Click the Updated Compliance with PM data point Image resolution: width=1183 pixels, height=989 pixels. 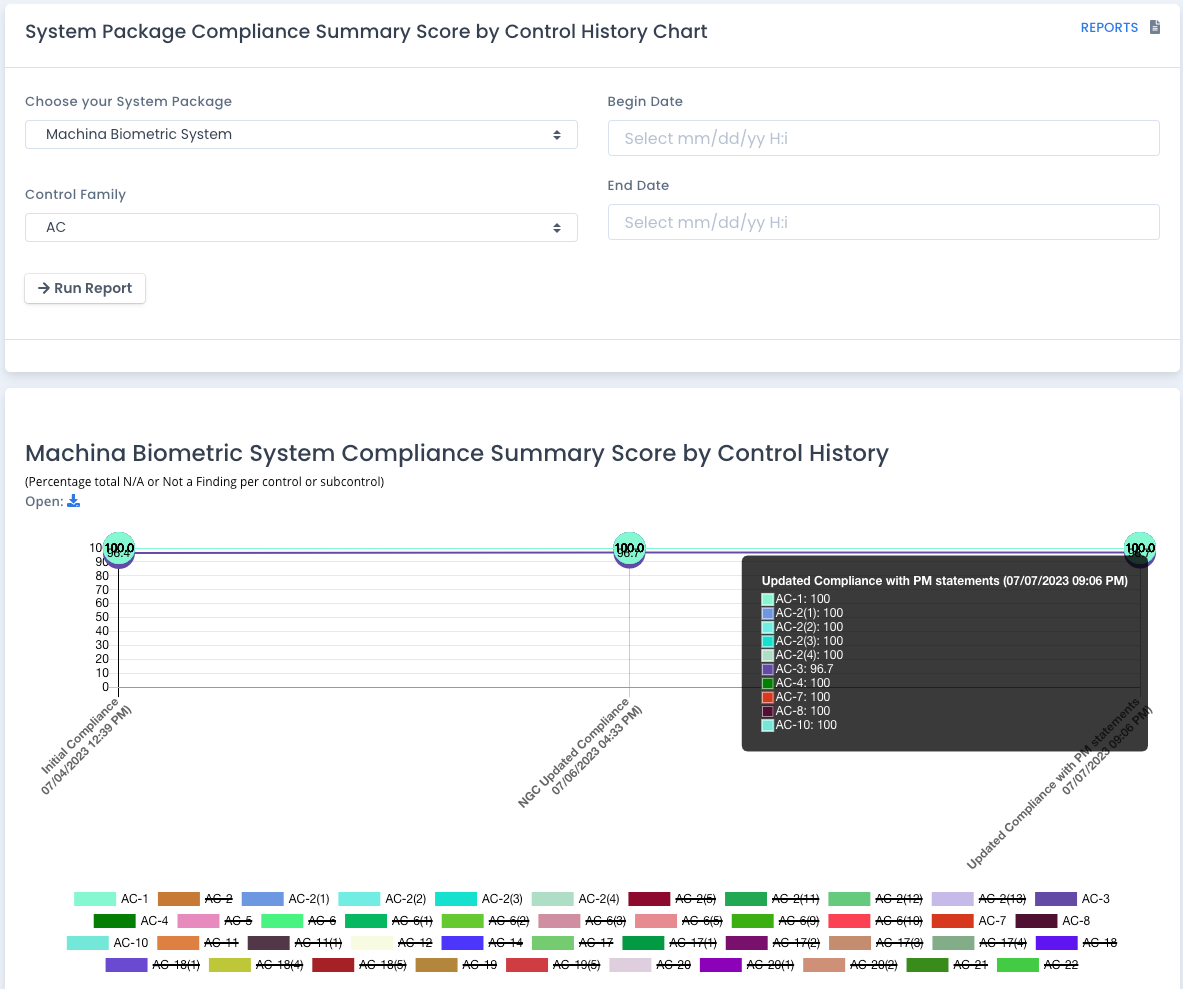pyautogui.click(x=1139, y=549)
